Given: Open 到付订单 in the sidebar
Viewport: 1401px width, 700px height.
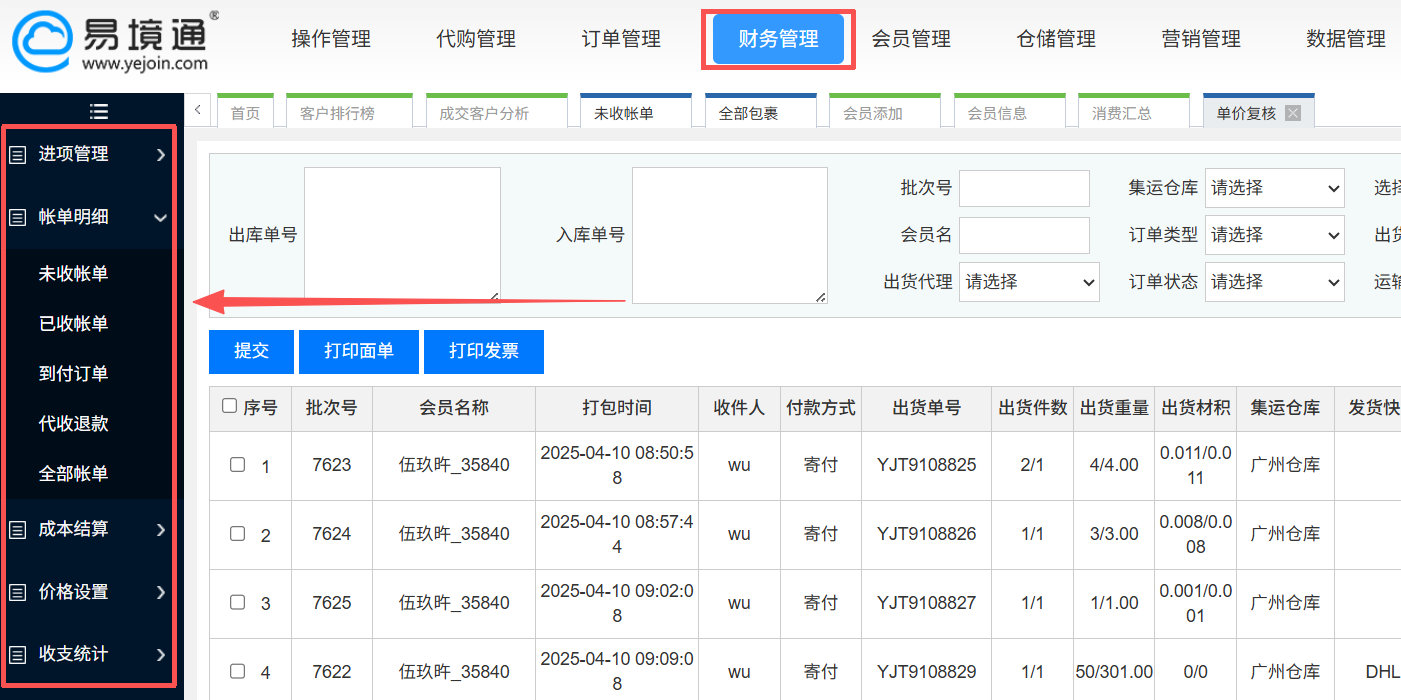Looking at the screenshot, I should 73,374.
